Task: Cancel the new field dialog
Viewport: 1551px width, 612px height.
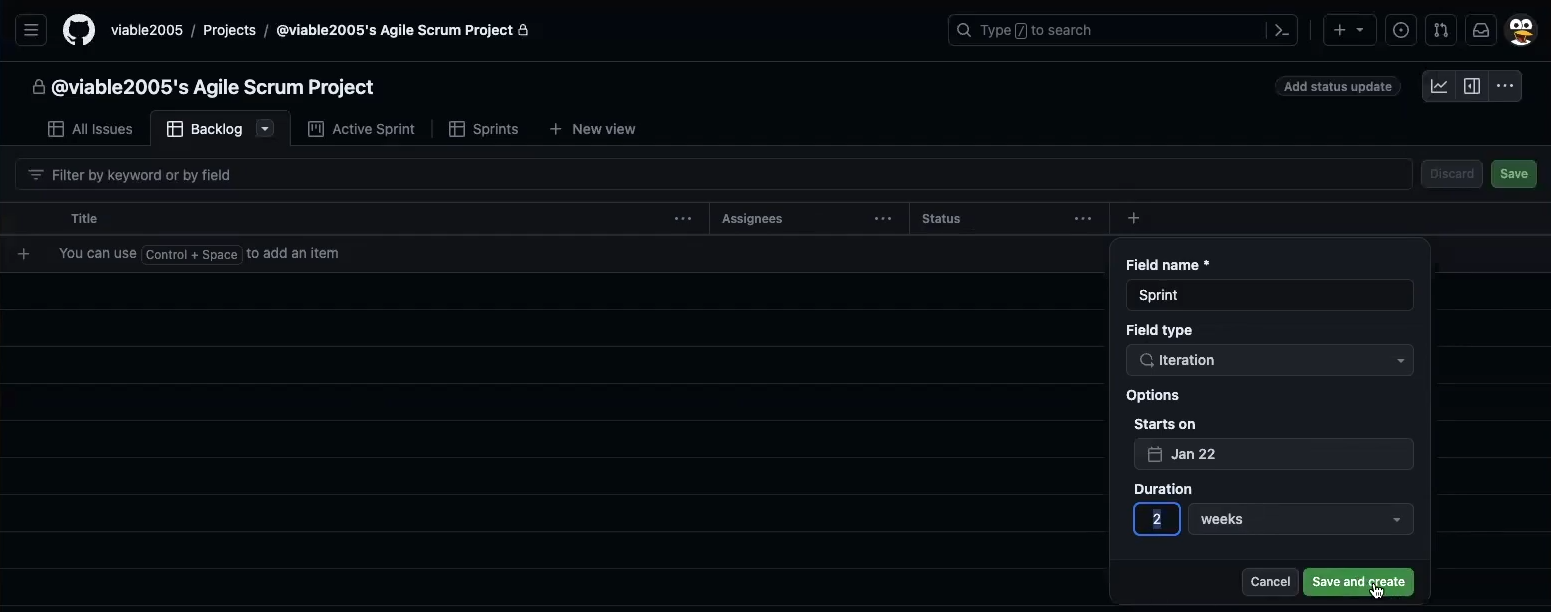Action: (x=1270, y=582)
